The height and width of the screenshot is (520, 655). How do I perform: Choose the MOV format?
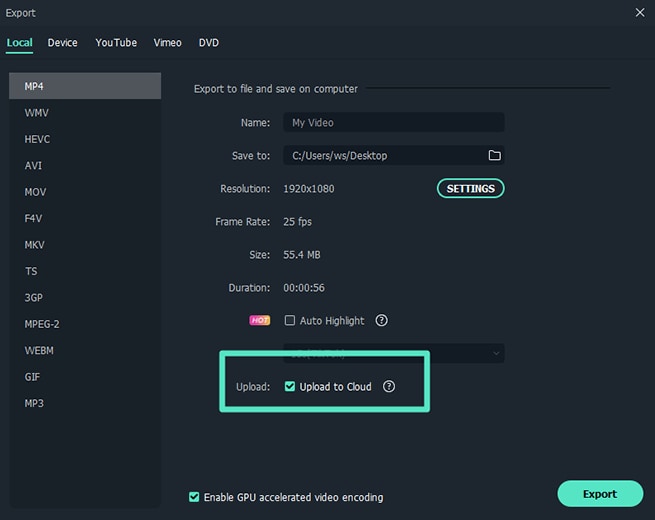coord(36,192)
